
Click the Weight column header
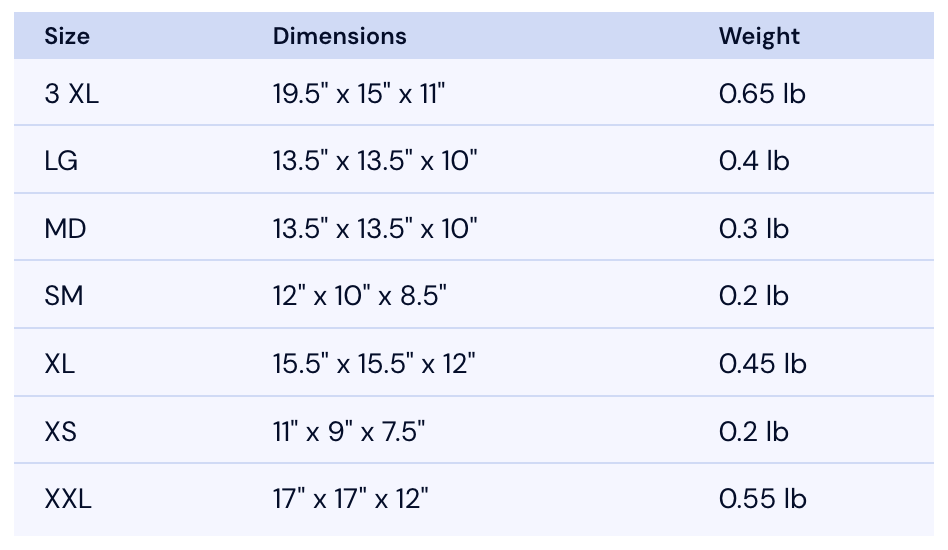(x=759, y=37)
